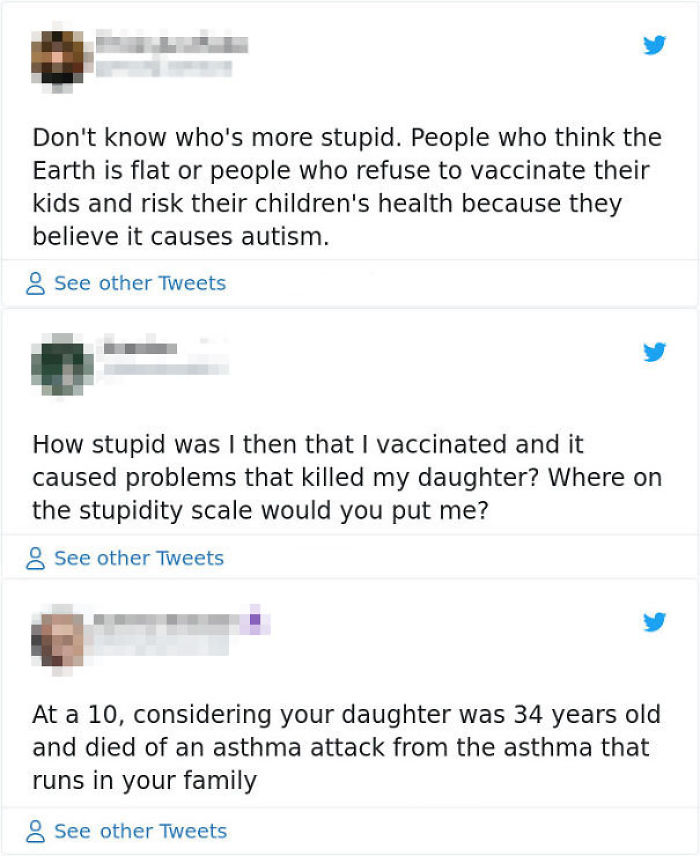Click the Twitter bird icon on the third tweet

coord(655,621)
